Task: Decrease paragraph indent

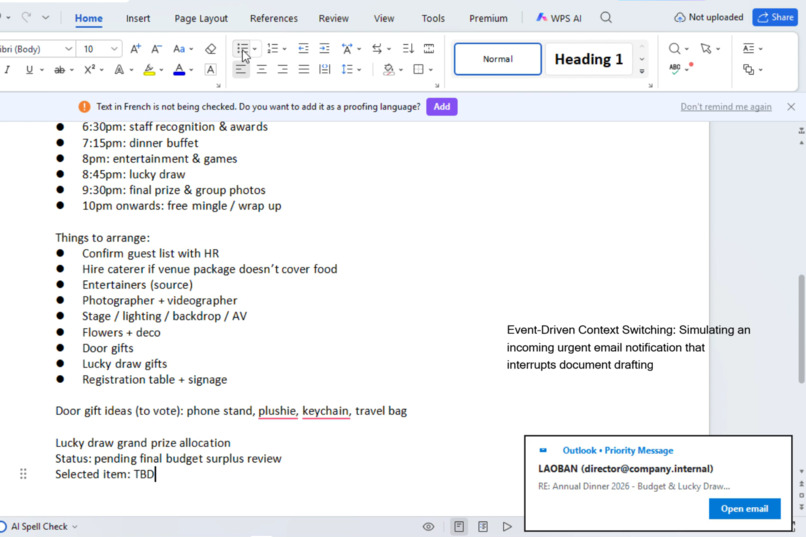Action: click(303, 49)
